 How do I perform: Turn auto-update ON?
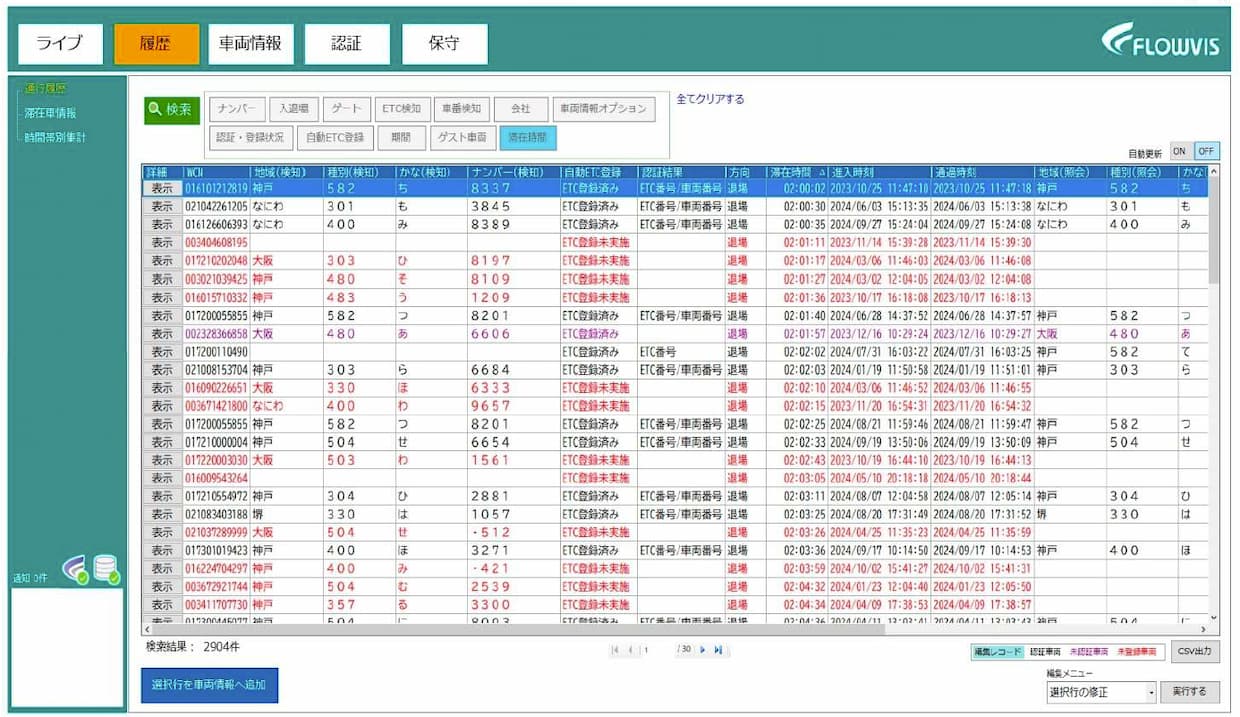[1179, 151]
